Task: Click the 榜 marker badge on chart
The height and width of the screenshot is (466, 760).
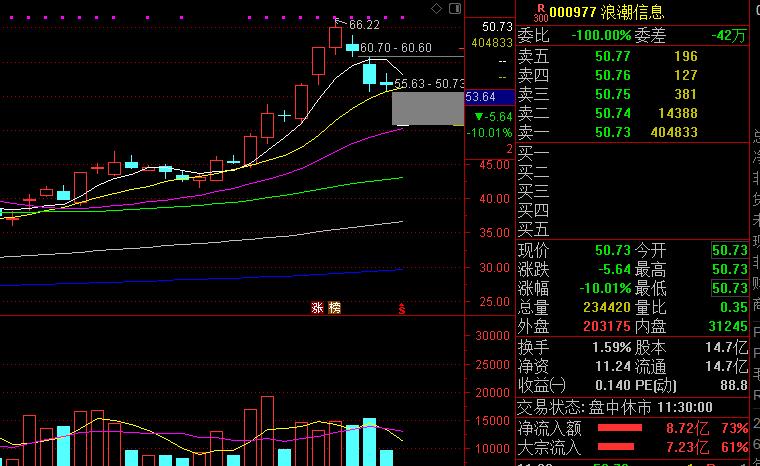Action: [x=334, y=307]
